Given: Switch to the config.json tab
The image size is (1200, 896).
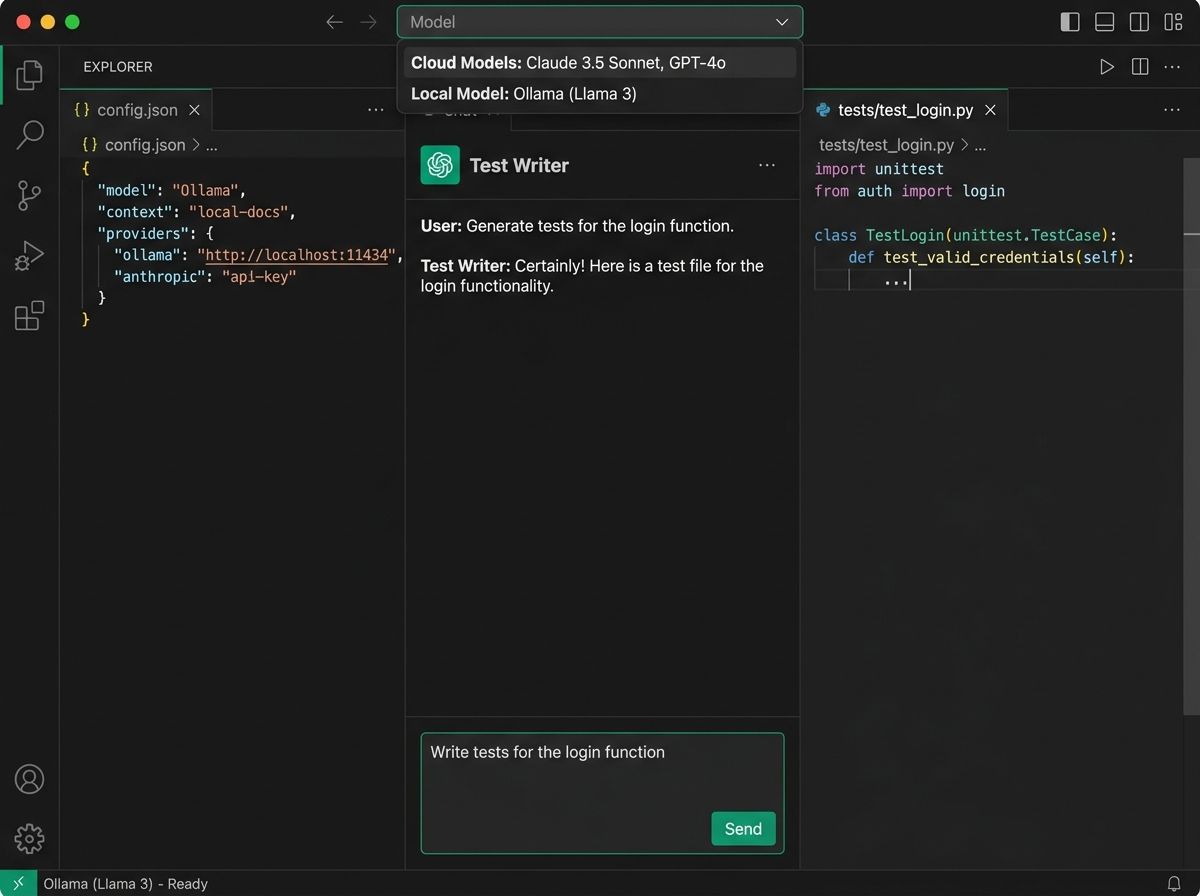Looking at the screenshot, I should (x=136, y=110).
